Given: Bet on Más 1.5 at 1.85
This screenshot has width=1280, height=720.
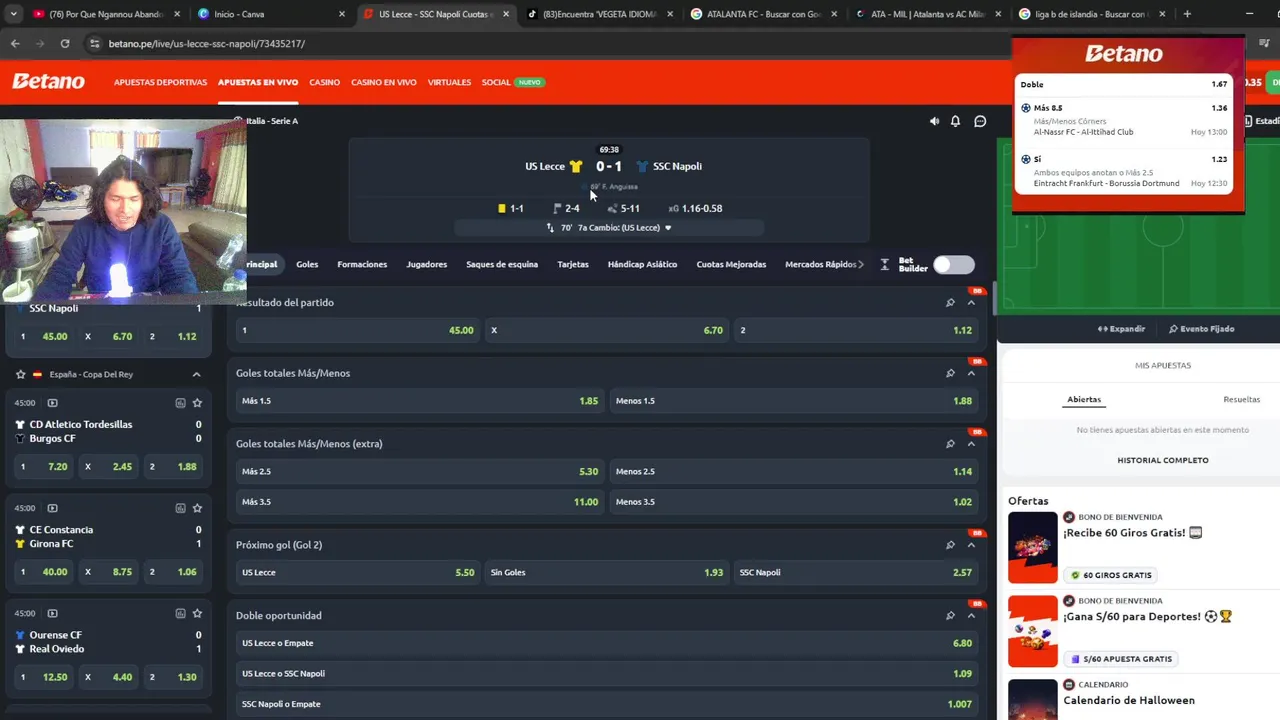Looking at the screenshot, I should (420, 401).
